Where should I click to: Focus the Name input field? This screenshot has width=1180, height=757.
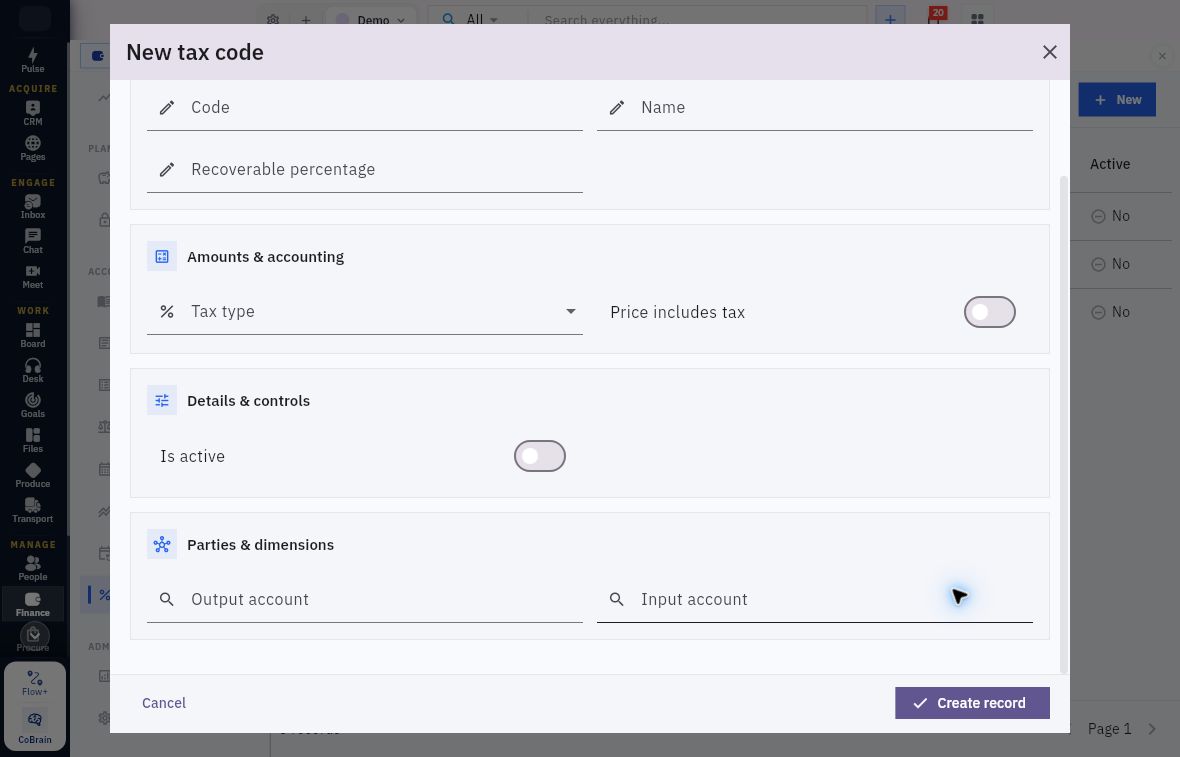click(814, 108)
